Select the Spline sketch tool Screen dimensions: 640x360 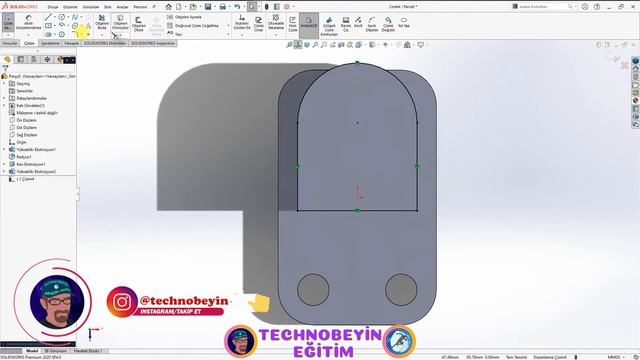pyautogui.click(x=75, y=17)
